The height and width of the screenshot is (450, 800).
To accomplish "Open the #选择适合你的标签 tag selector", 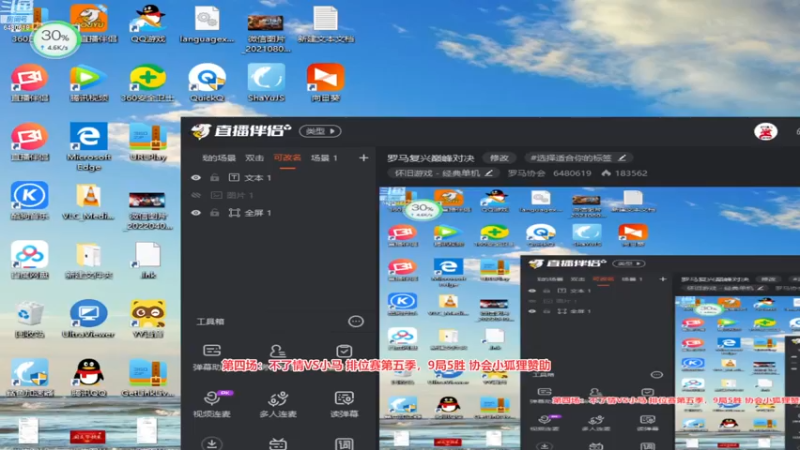I will coord(578,158).
